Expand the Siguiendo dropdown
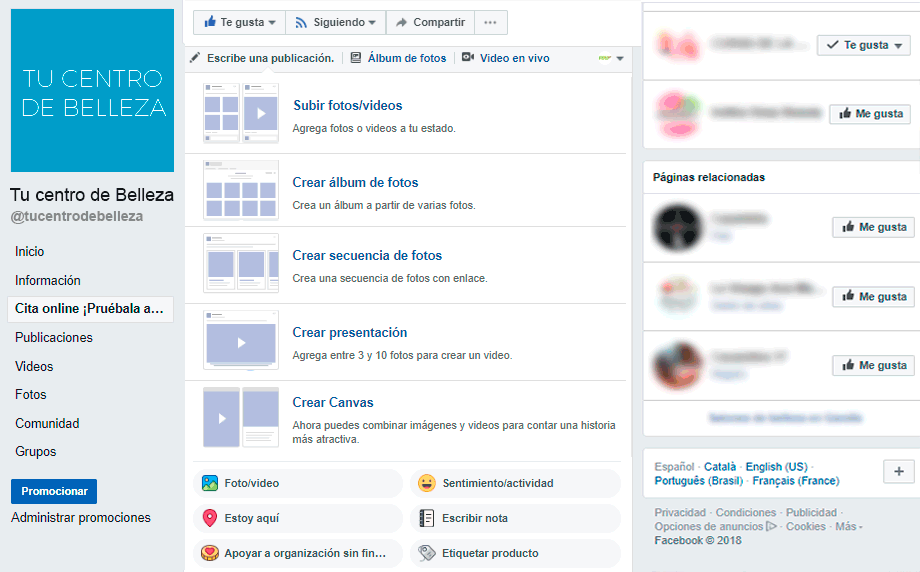The height and width of the screenshot is (572, 920). pyautogui.click(x=372, y=23)
